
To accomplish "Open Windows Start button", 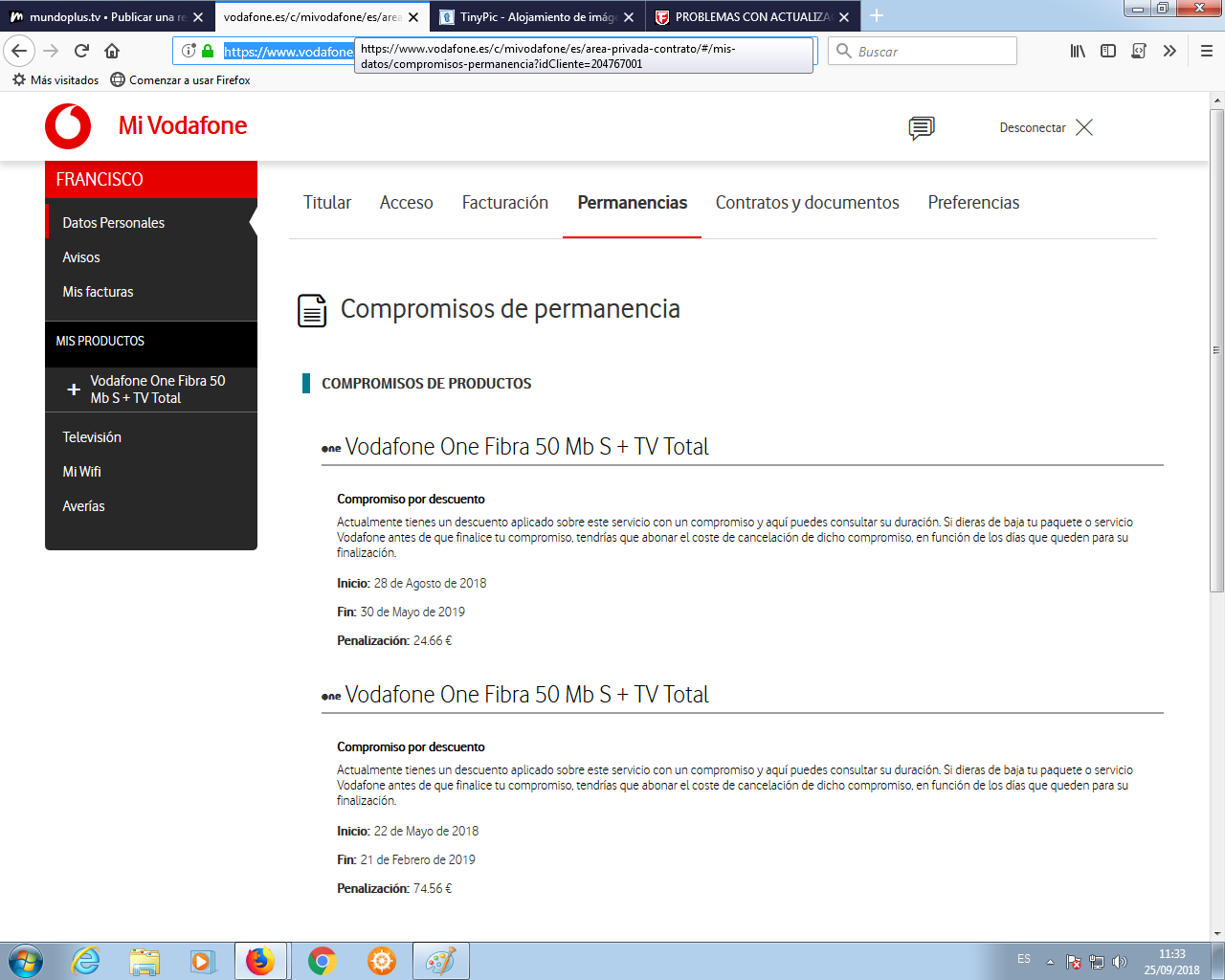I will pyautogui.click(x=26, y=961).
